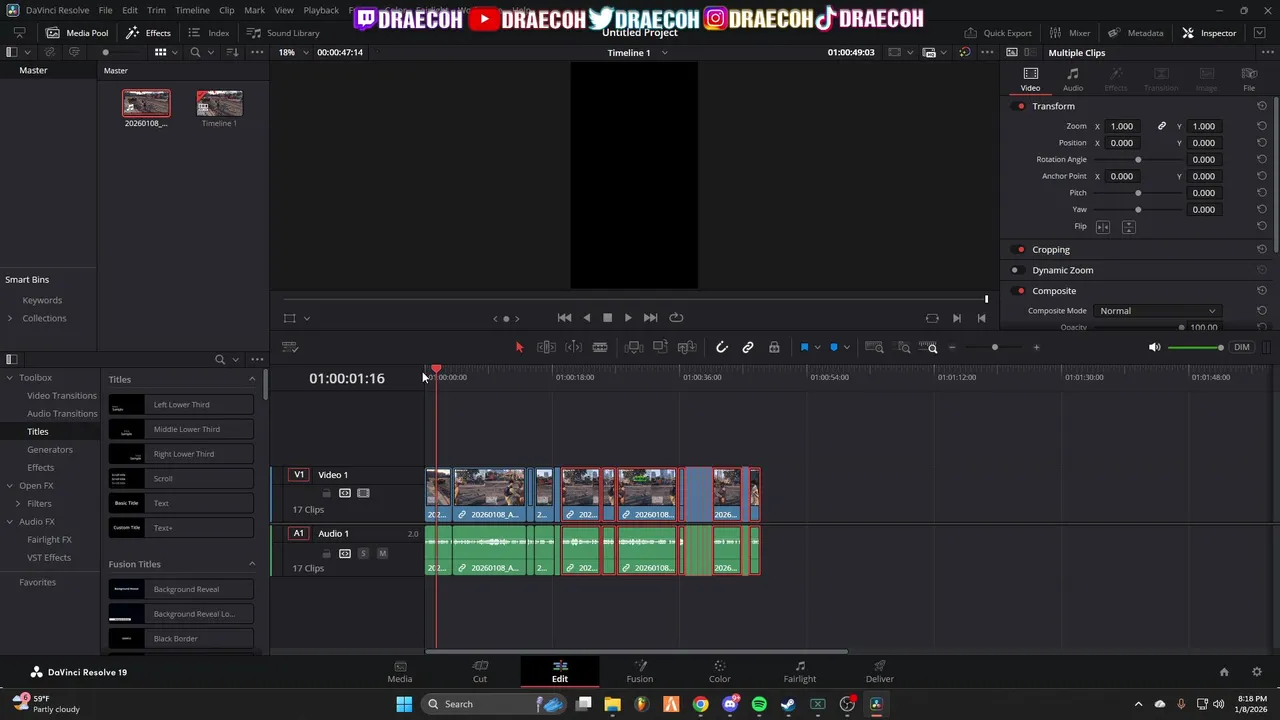Click the Full Extent Zoom icon
1280x720 pixels.
coord(874,347)
